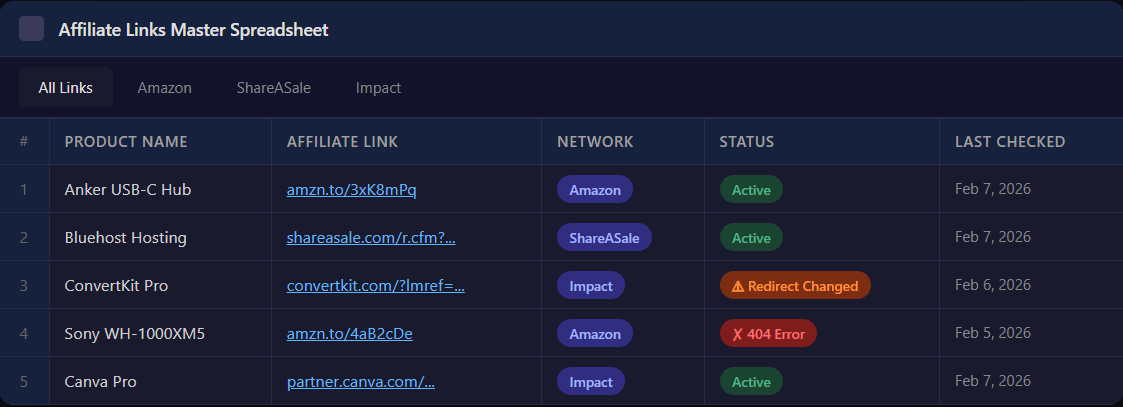The image size is (1123, 407).
Task: Select row number 2
Action: coord(24,237)
